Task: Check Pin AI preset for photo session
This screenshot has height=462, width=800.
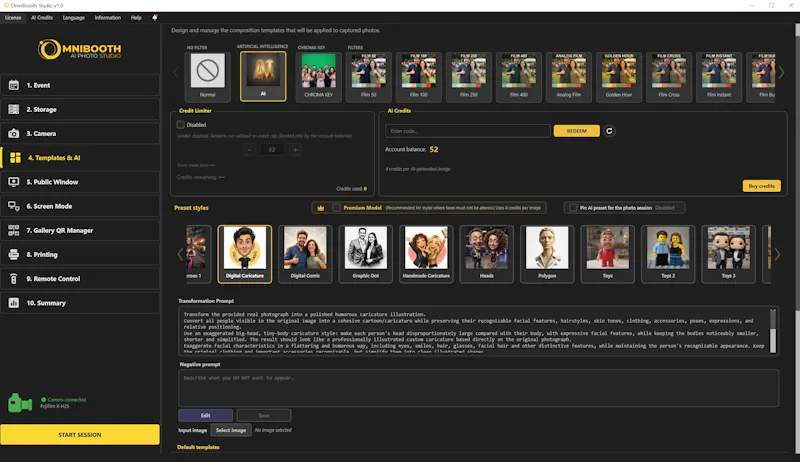Action: [x=573, y=208]
